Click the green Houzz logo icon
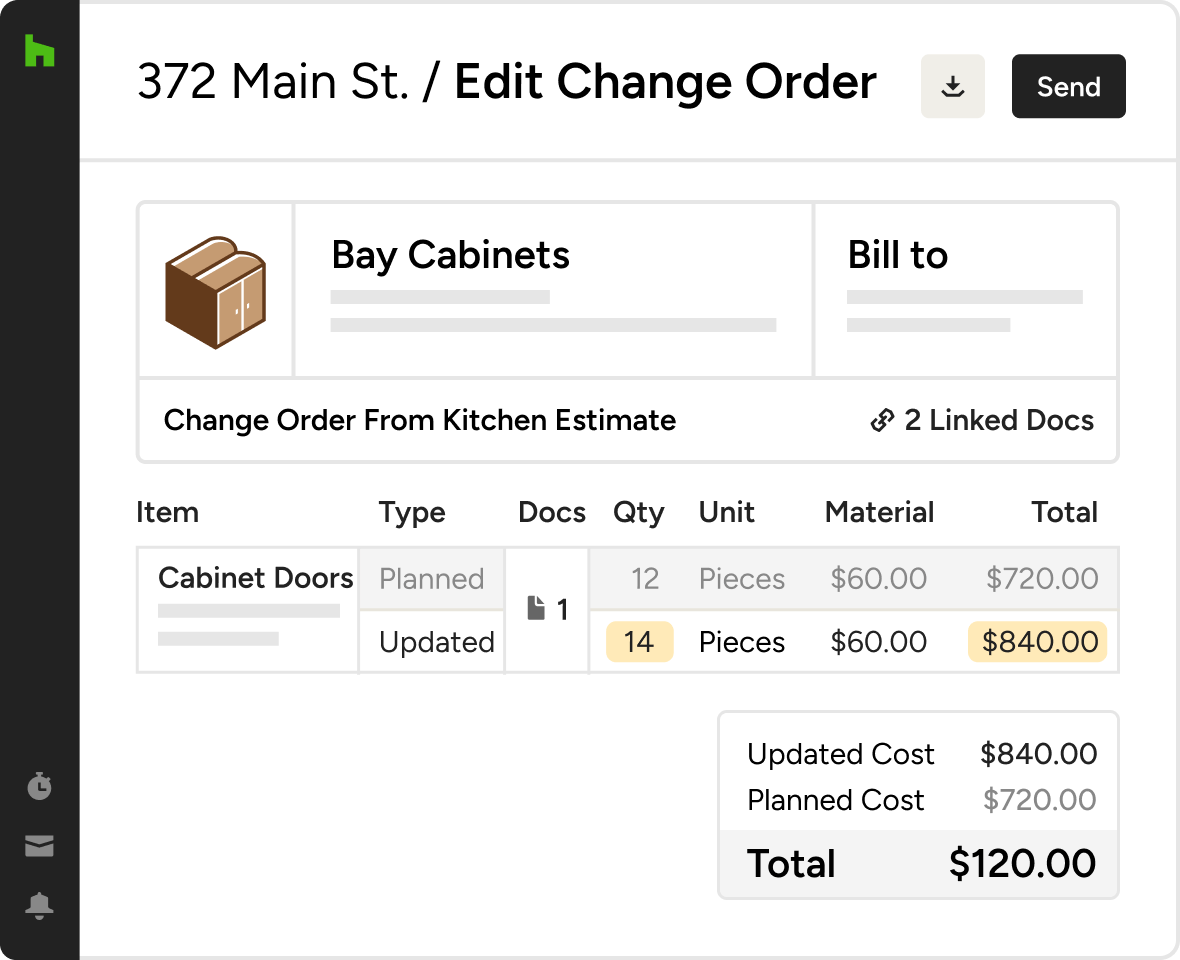This screenshot has height=960, width=1180. [39, 50]
